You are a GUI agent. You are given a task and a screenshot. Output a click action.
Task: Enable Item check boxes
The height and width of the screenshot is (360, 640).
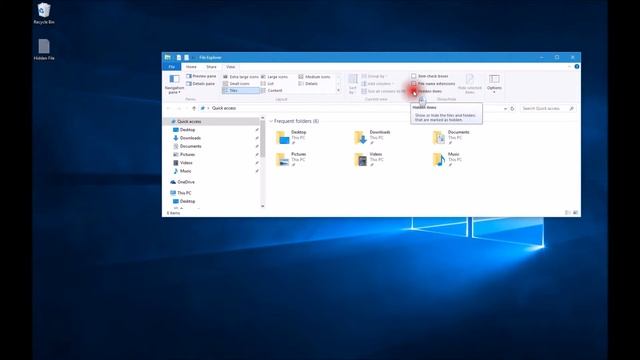coord(429,76)
